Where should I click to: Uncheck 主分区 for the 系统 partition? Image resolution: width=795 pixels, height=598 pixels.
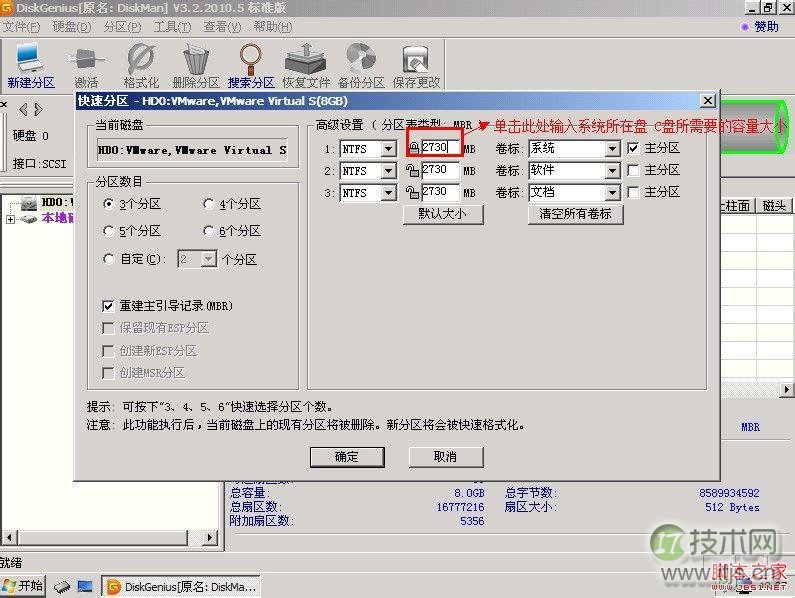tap(633, 148)
